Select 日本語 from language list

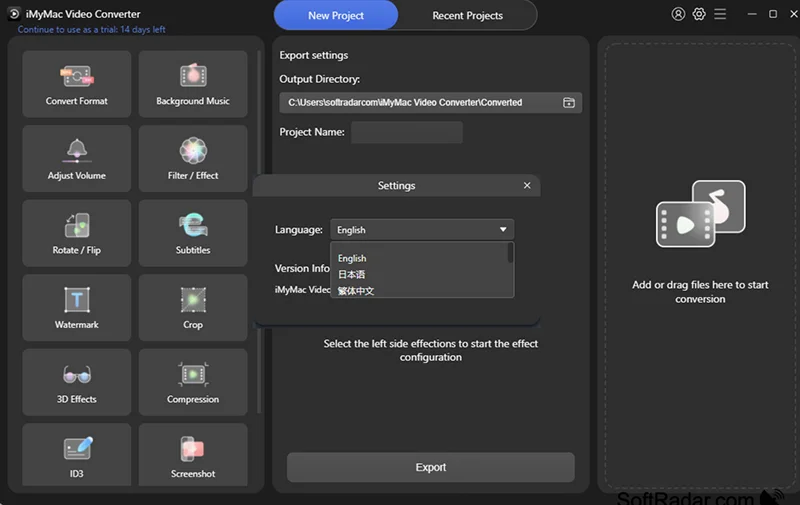(352, 274)
